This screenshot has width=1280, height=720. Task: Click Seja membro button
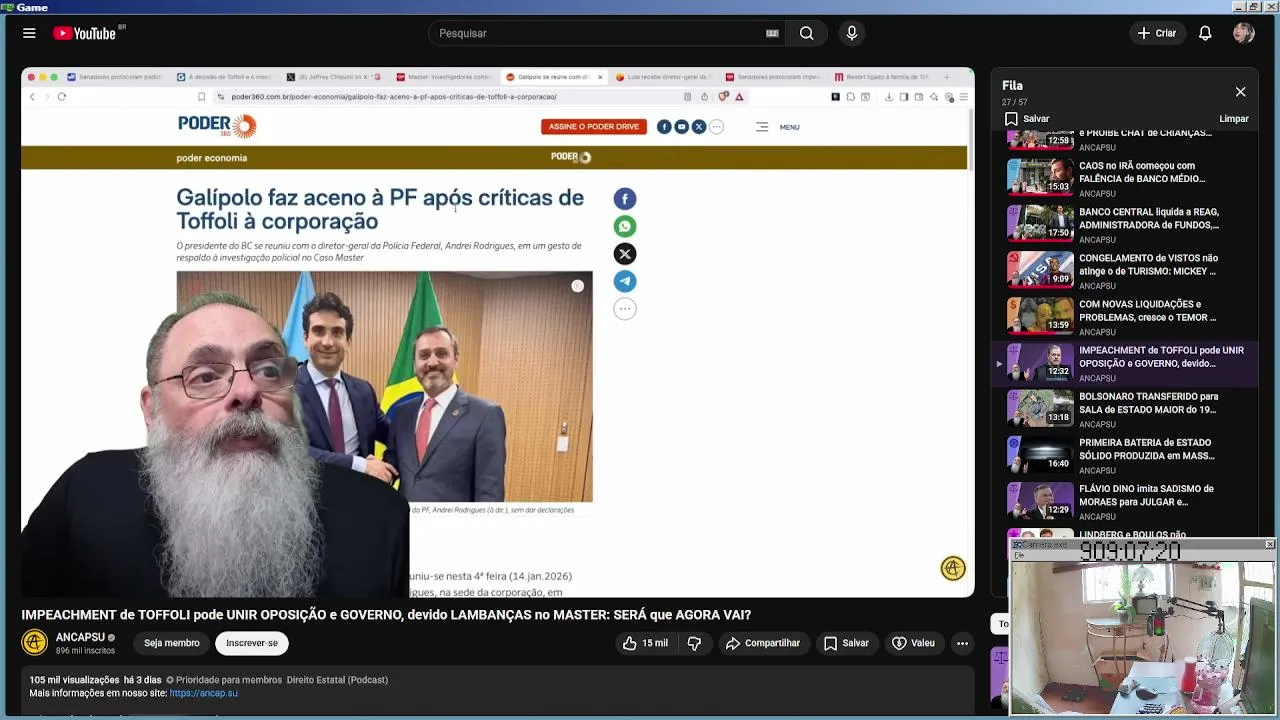pos(171,643)
